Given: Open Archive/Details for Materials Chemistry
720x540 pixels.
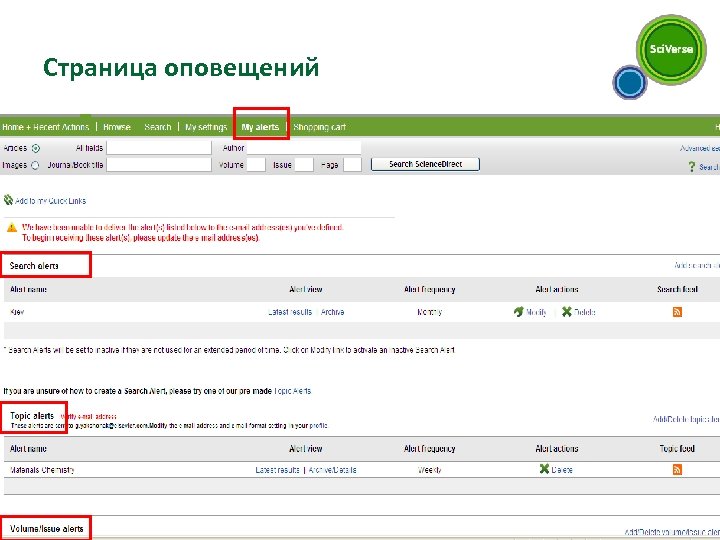Looking at the screenshot, I should coord(332,470).
